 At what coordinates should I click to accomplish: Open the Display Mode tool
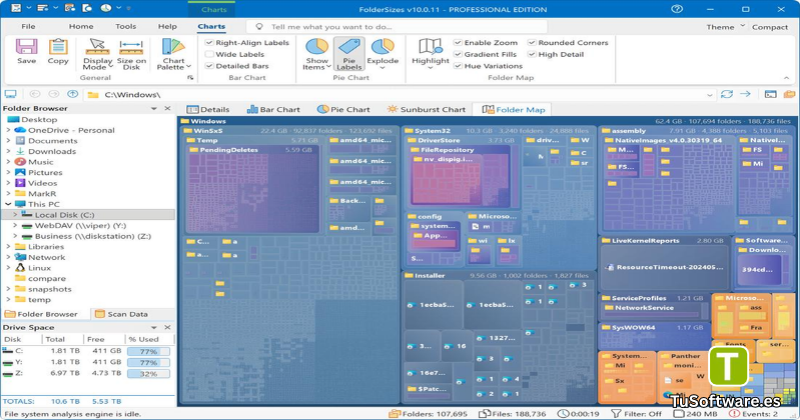click(97, 54)
